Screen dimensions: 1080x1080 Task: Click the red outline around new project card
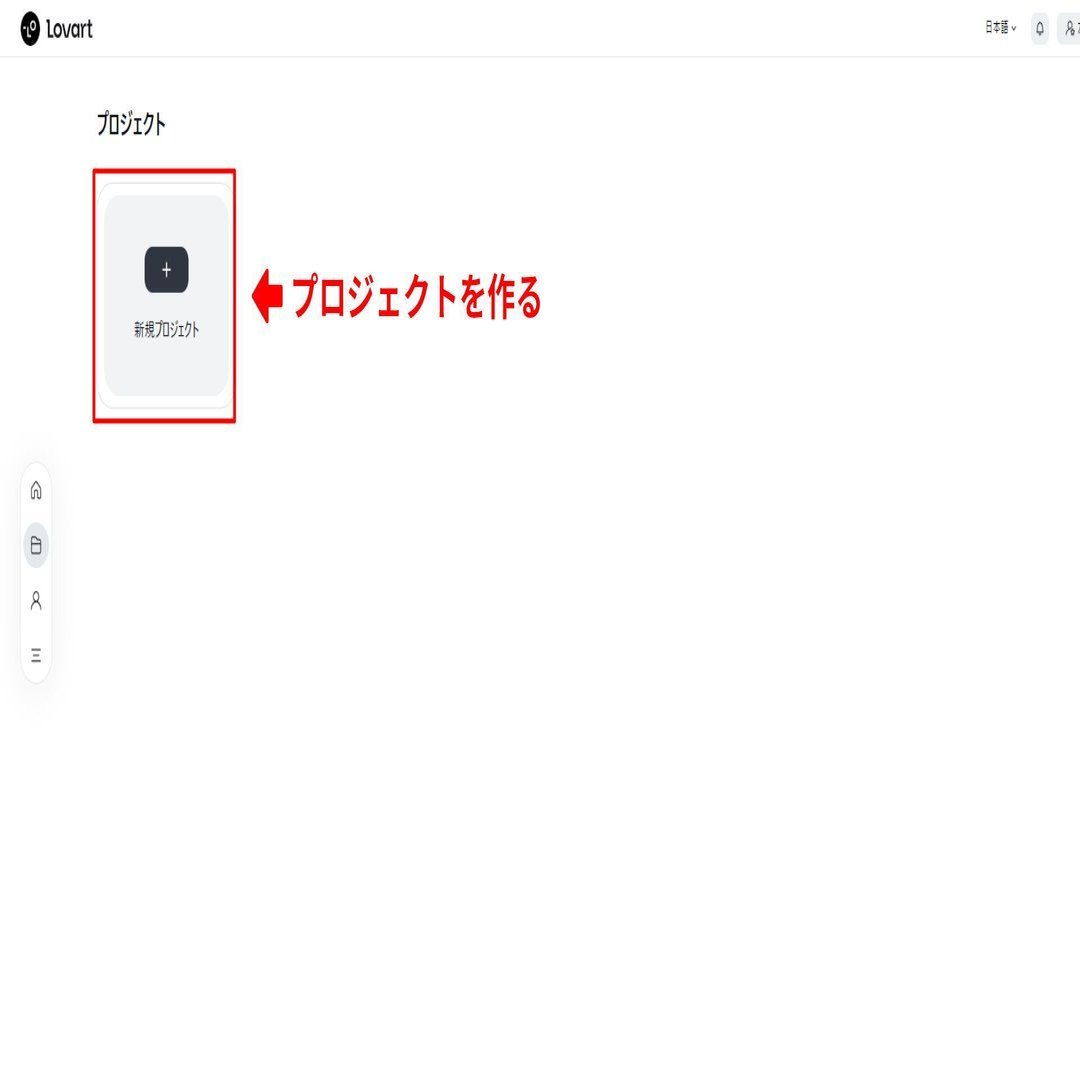(x=164, y=171)
